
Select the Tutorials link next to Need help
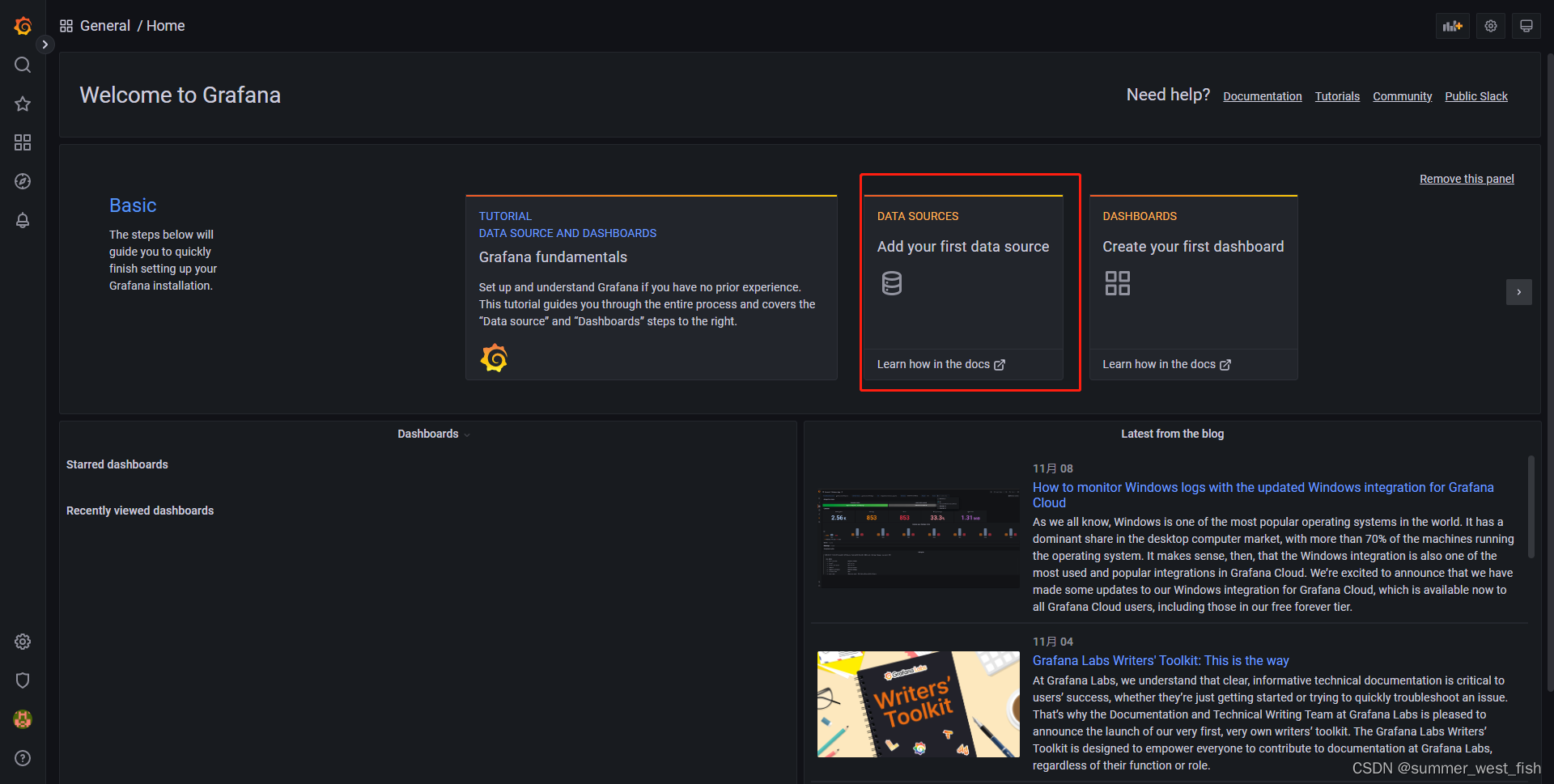(1337, 95)
